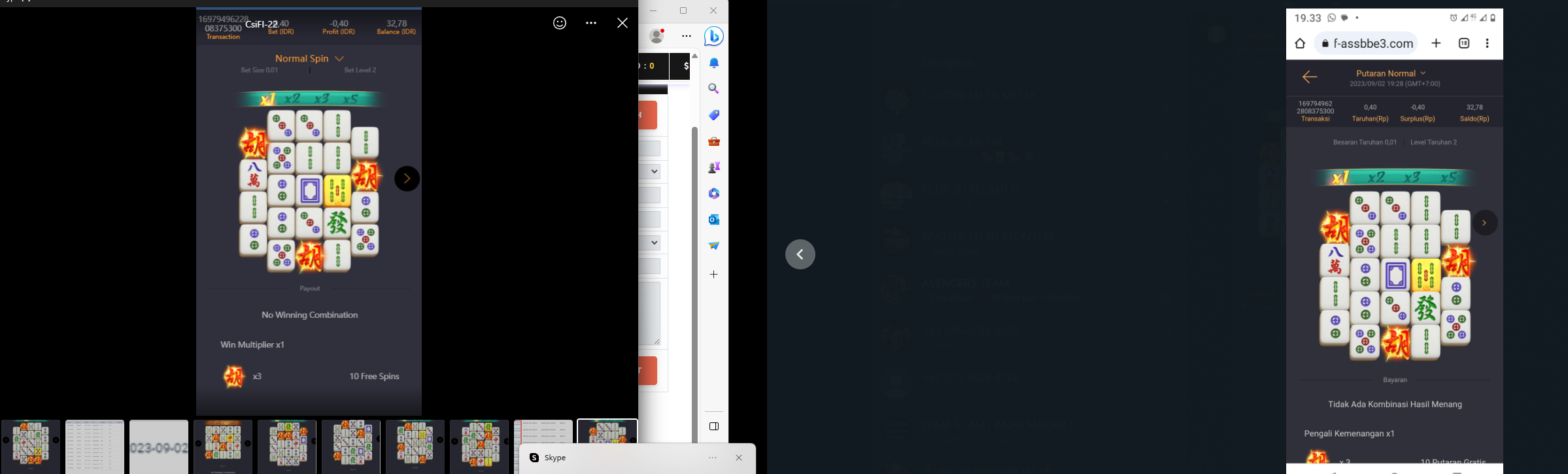Open the Search tool in Edge sidebar
Image resolution: width=1568 pixels, height=474 pixels.
[714, 89]
